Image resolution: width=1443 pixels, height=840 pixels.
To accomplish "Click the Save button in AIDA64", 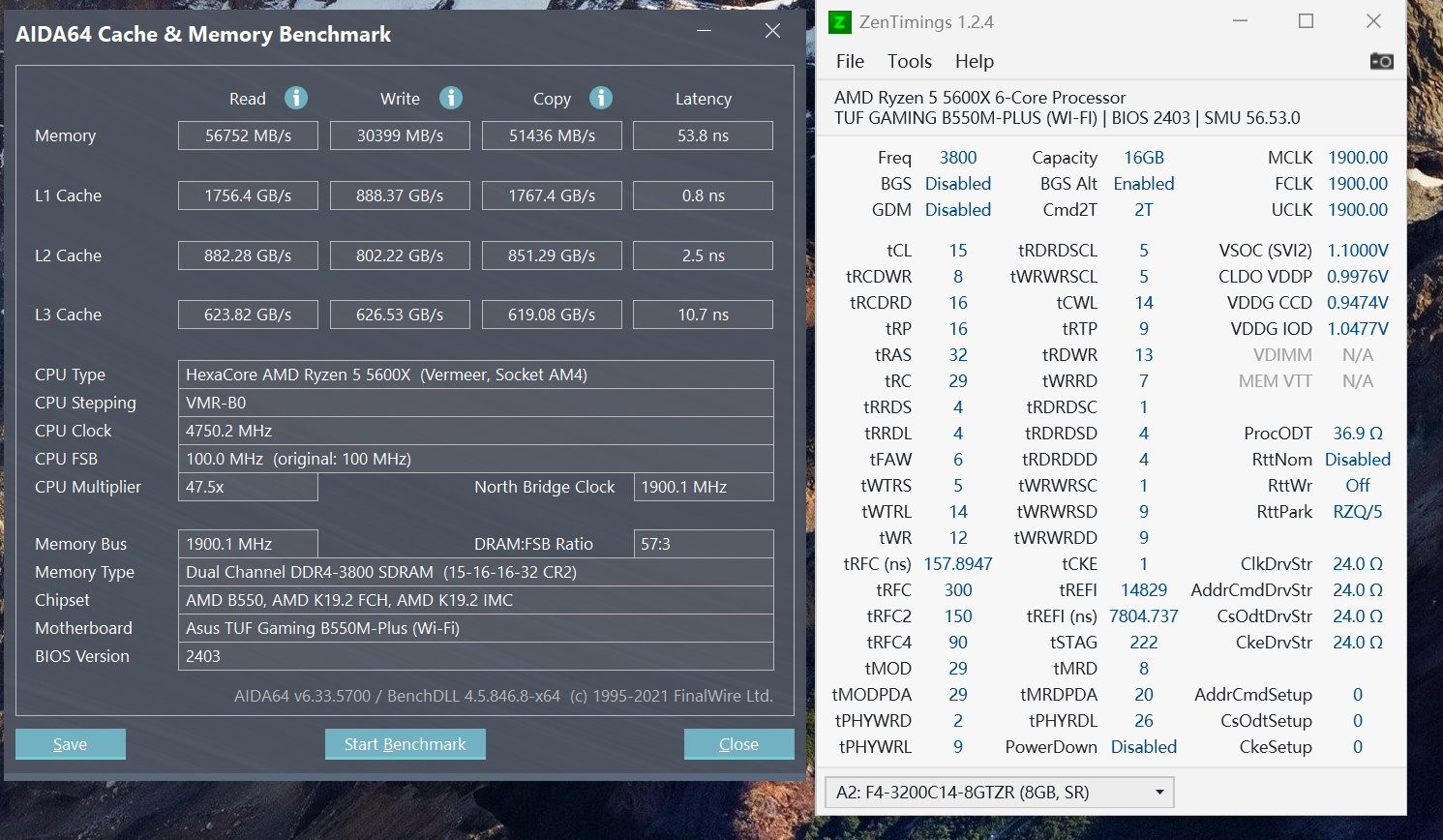I will pyautogui.click(x=71, y=744).
